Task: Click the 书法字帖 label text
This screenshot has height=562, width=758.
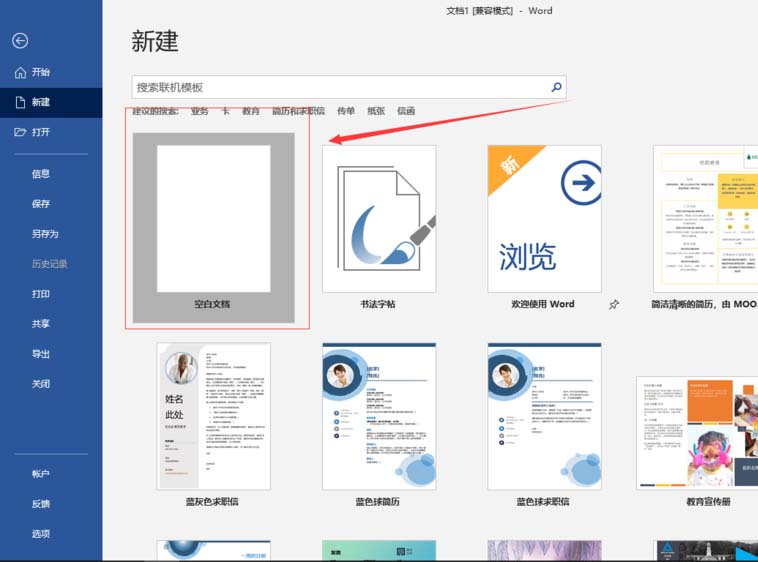Action: [378, 304]
